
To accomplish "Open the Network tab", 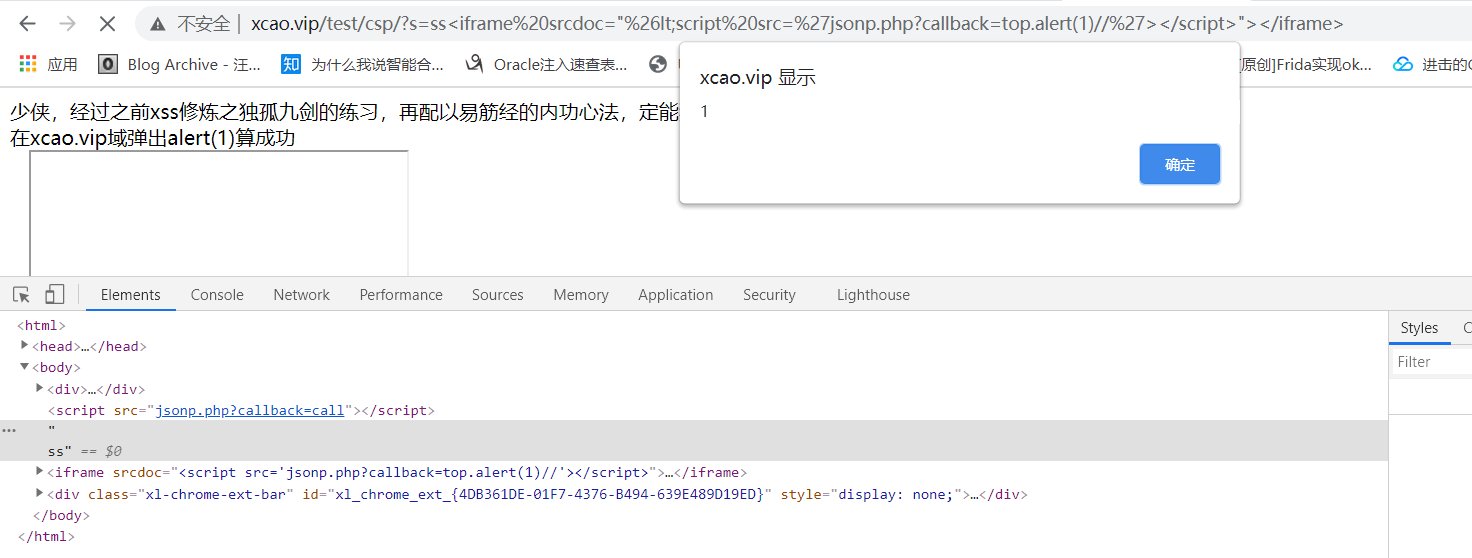I will 301,295.
